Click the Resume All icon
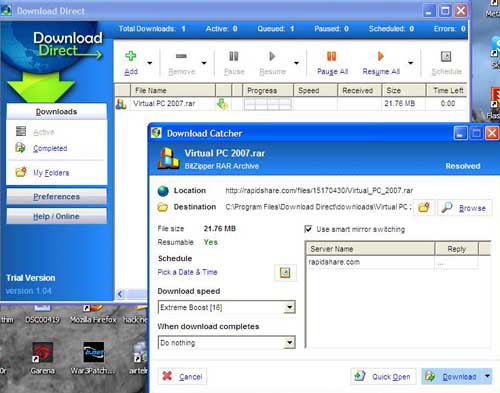This screenshot has height=393, width=500. 380,56
